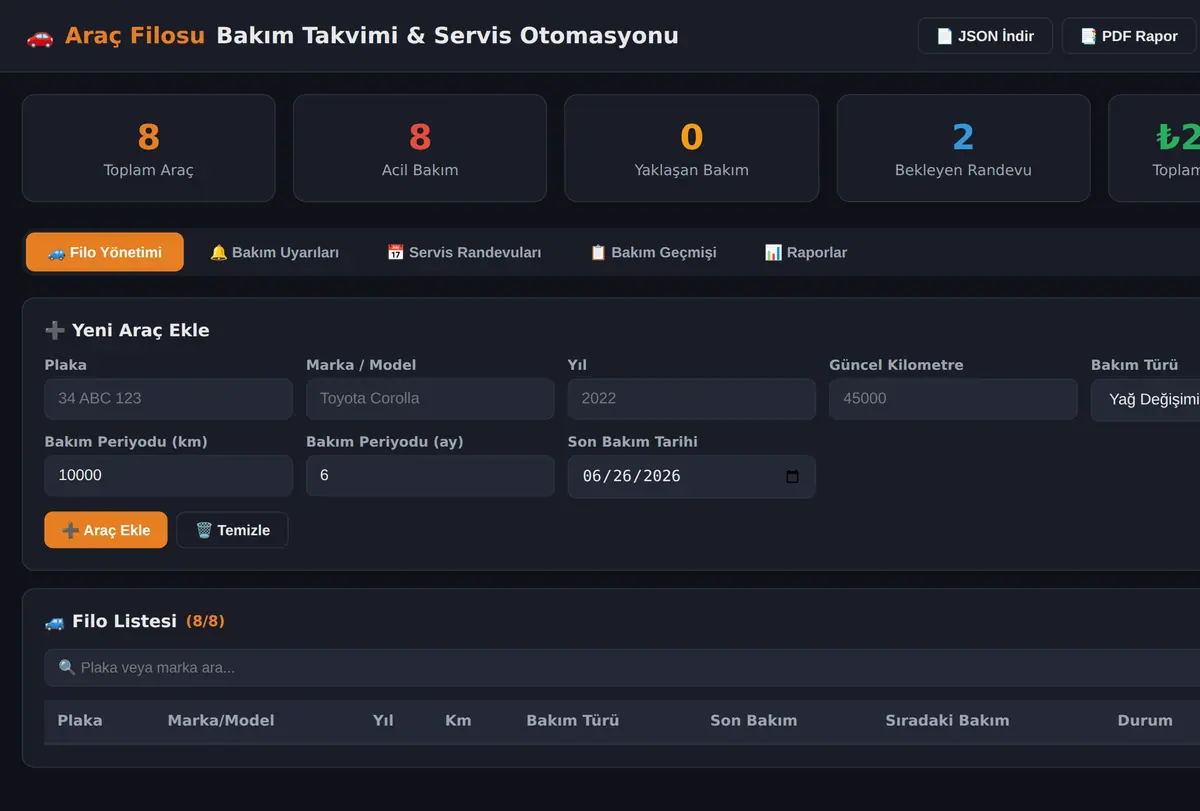Click the Sıradaki Bakım column header
Image resolution: width=1200 pixels, height=811 pixels.
pyautogui.click(x=947, y=720)
